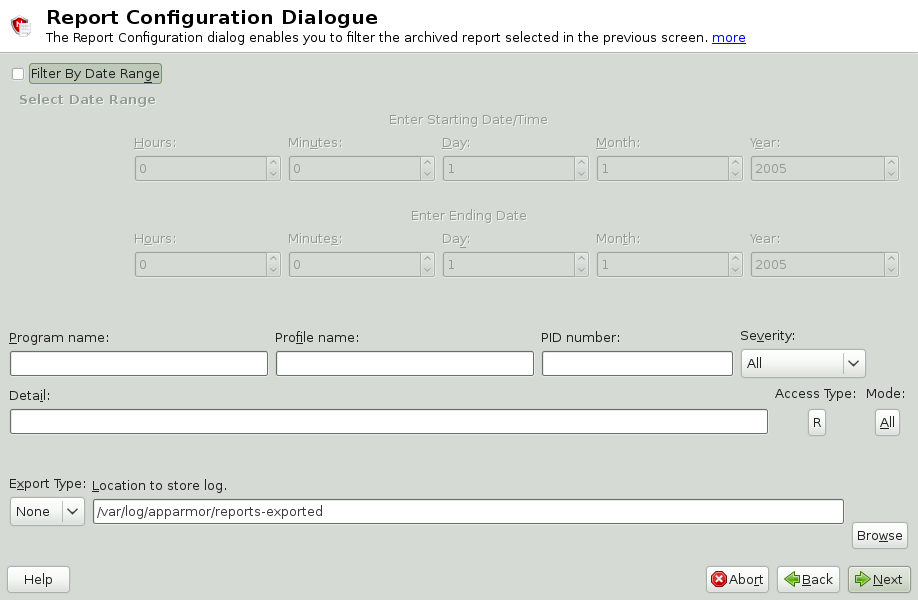Viewport: 918px width, 600px height.
Task: Click the red Abort icon button
Action: (x=721, y=579)
